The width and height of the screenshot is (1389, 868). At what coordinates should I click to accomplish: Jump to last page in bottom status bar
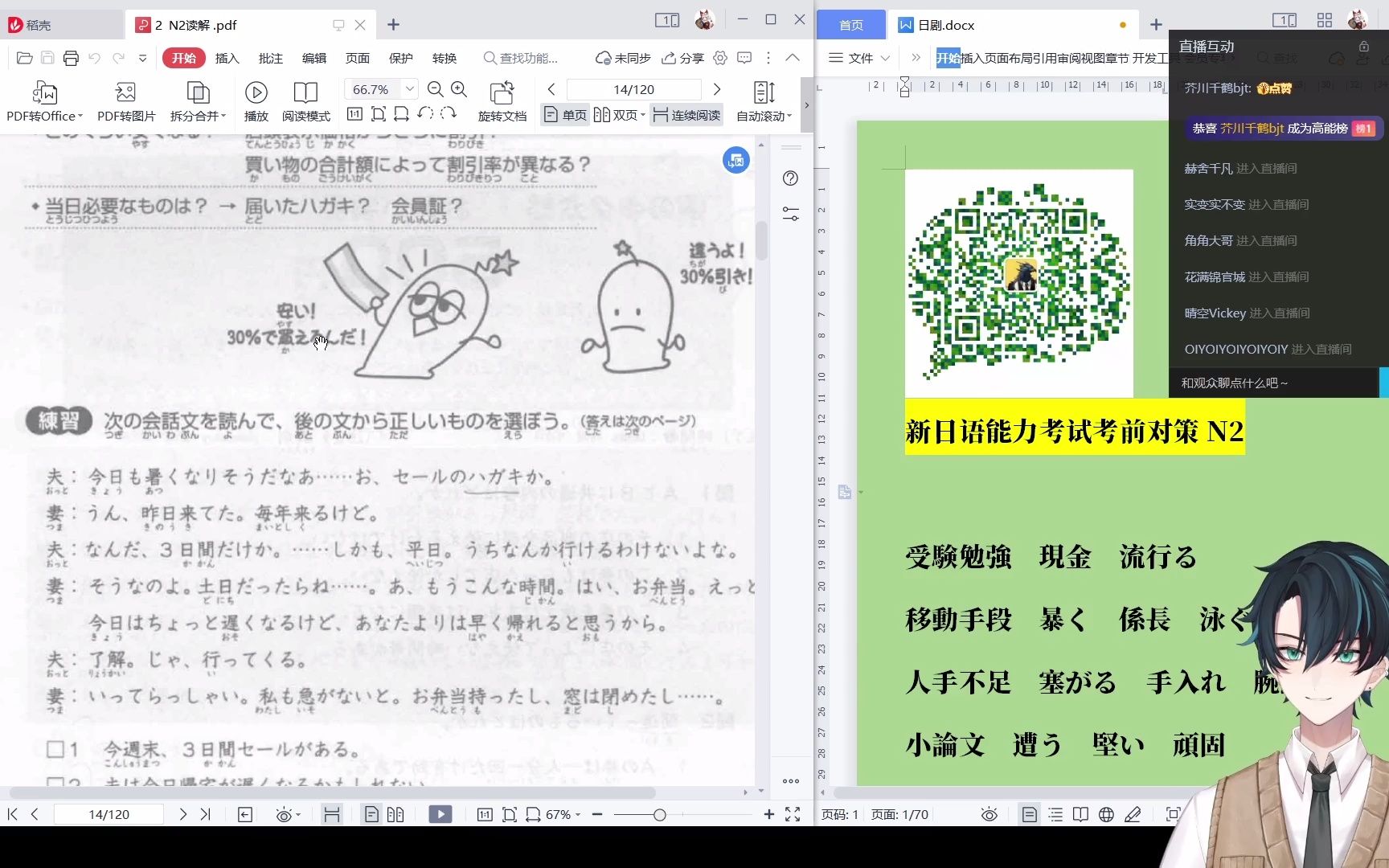pyautogui.click(x=206, y=814)
